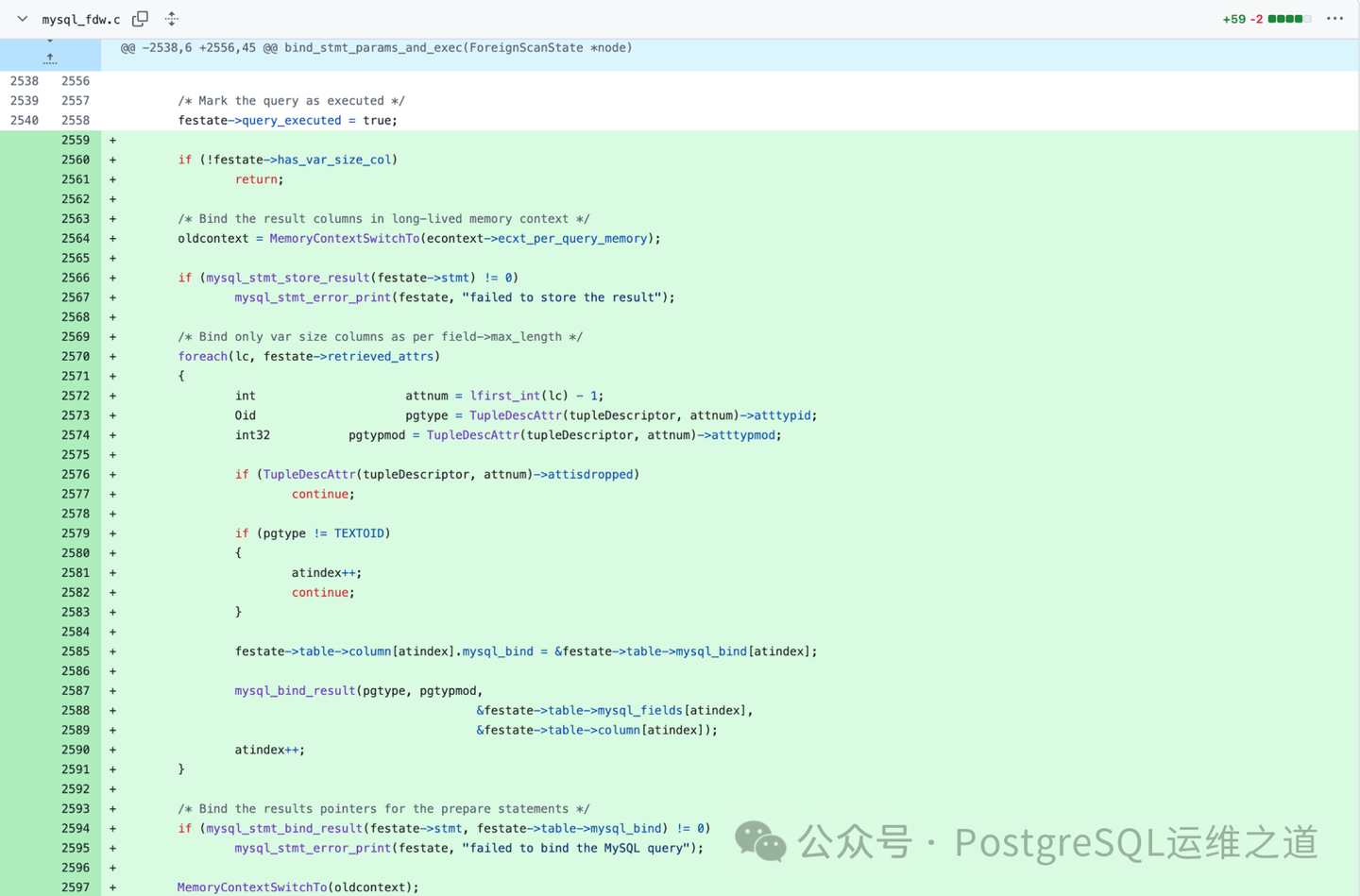
Task: Select new line number 2585
Action: click(x=76, y=651)
